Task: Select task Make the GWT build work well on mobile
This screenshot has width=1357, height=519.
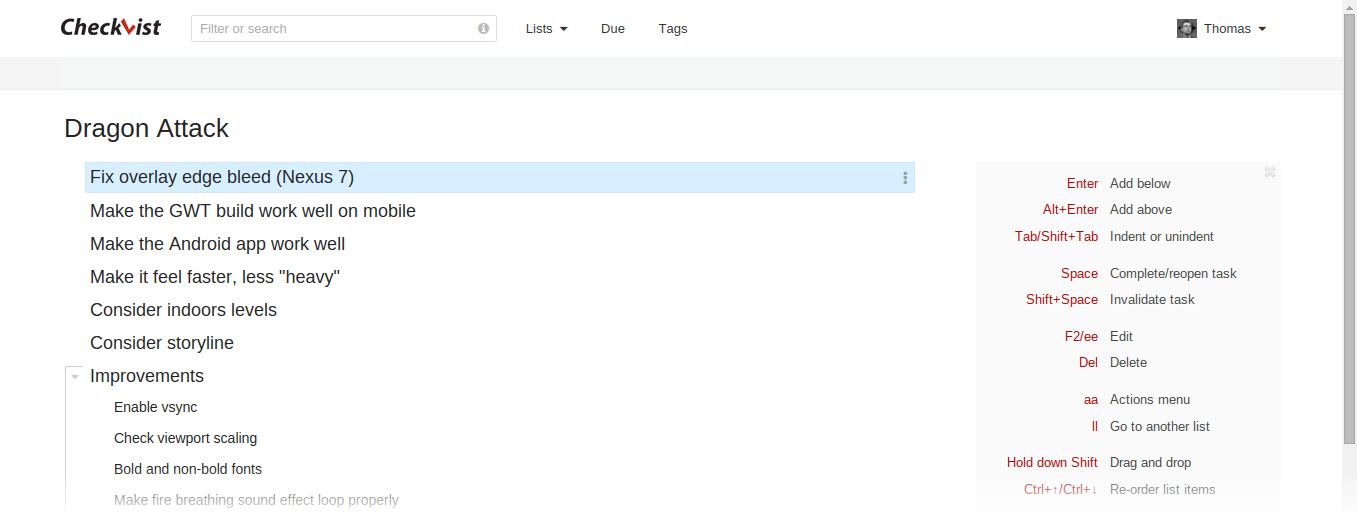Action: pos(253,211)
